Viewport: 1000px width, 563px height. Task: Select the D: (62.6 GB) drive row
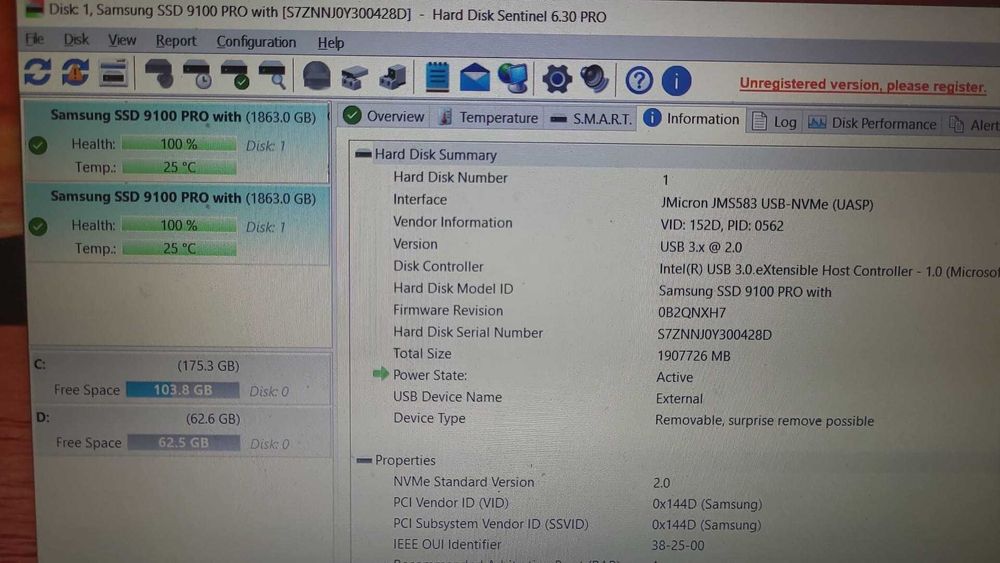[182, 431]
